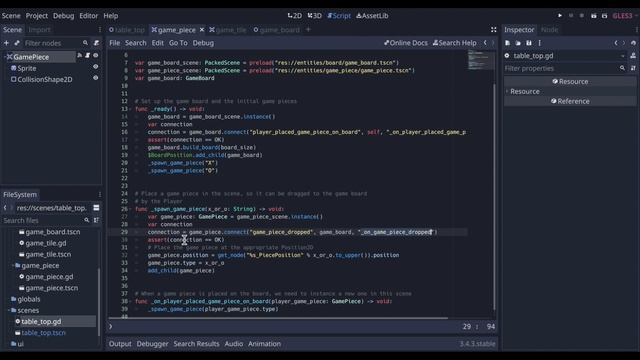Open the AssetLib workspace
This screenshot has height=360, width=640.
372,16
